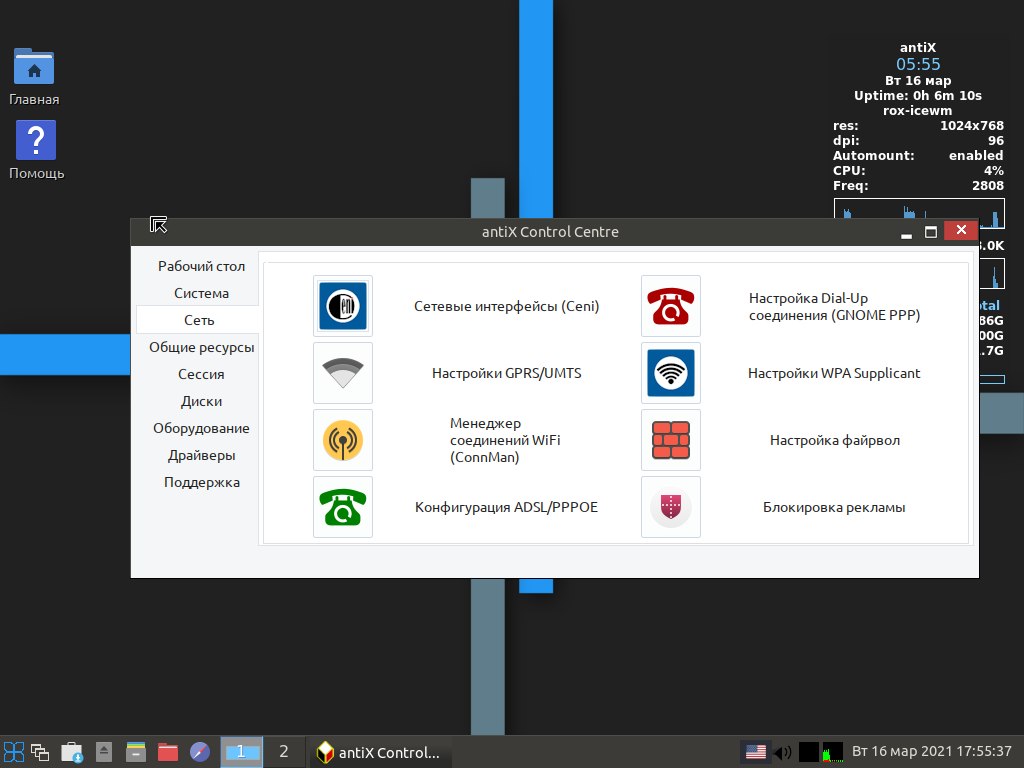Screen dimensions: 1024x768
Task: Open the blue WPA Supplicant wifi icon
Action: pyautogui.click(x=671, y=373)
